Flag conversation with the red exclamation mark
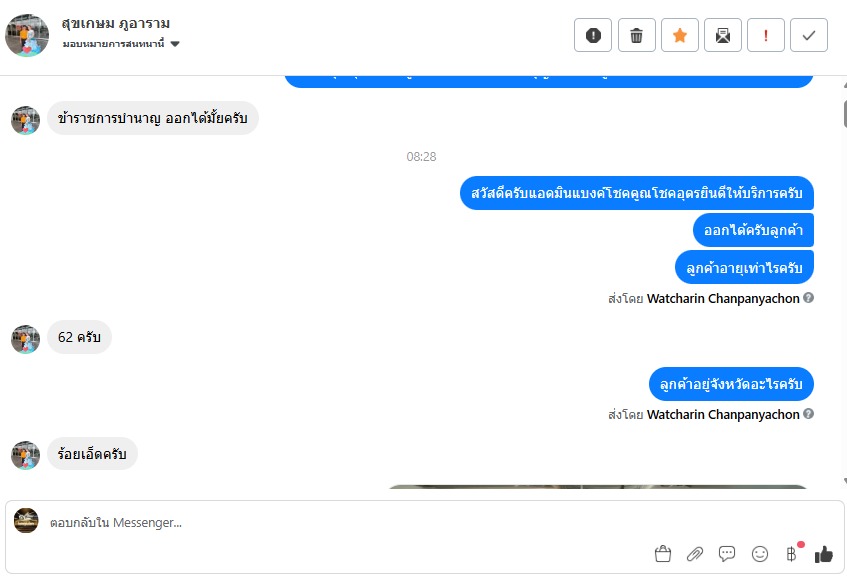Image resolution: width=847 pixels, height=578 pixels. click(765, 35)
